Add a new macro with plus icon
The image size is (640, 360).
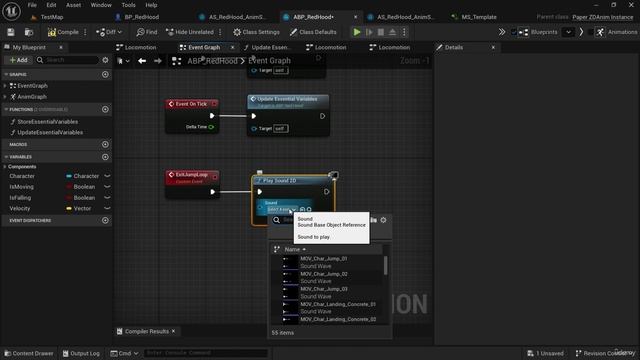coord(105,144)
